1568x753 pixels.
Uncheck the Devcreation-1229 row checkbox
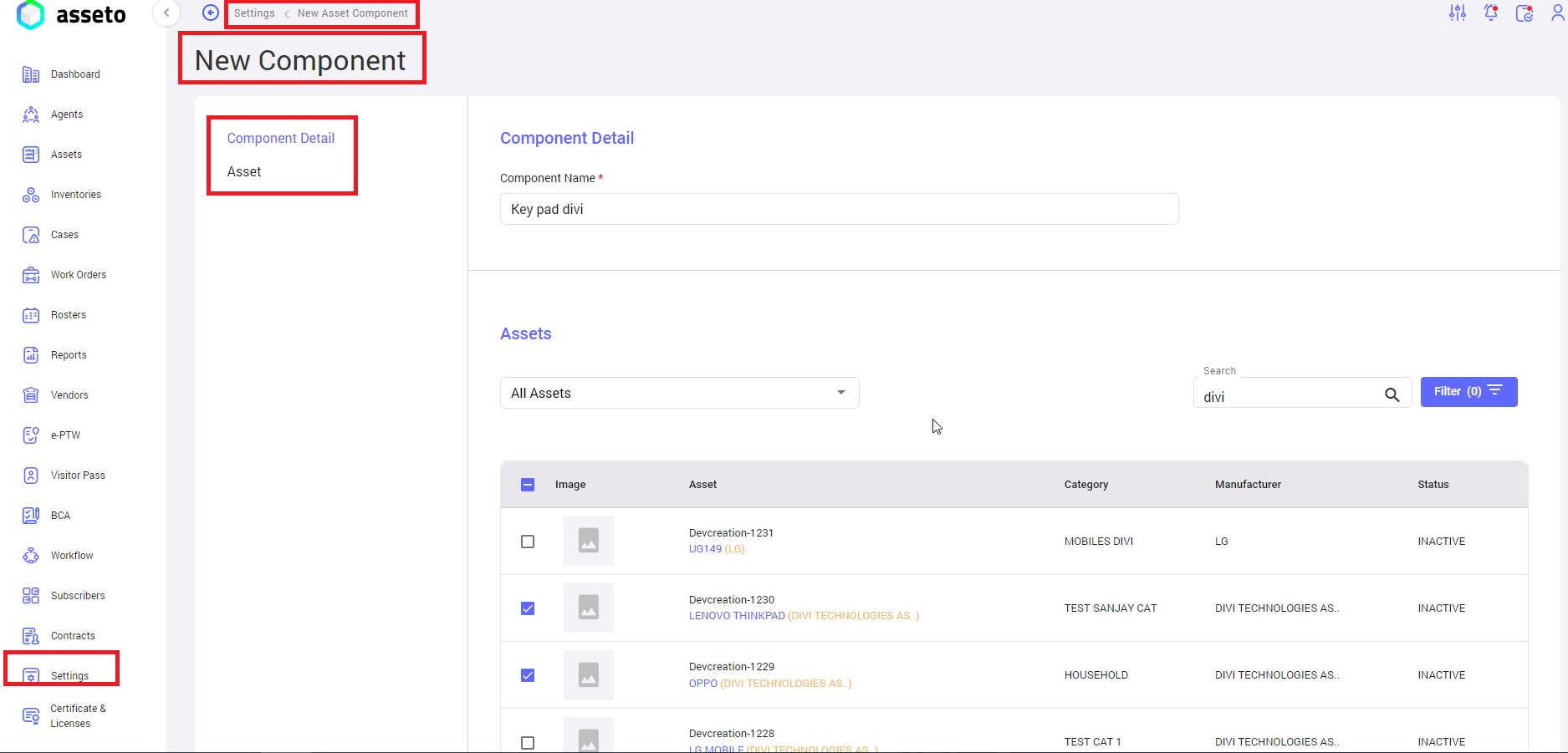tap(528, 675)
